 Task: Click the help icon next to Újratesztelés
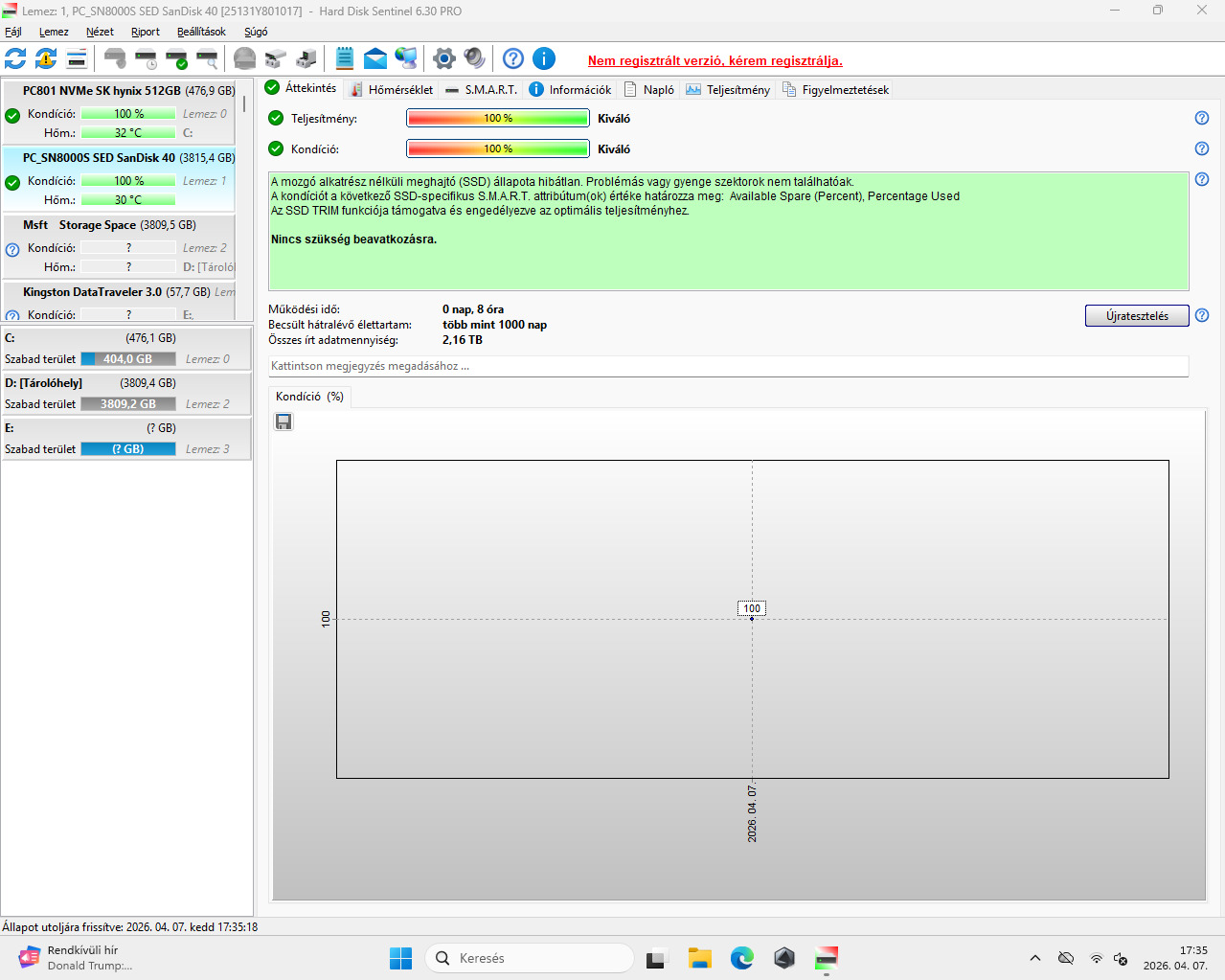1202,315
